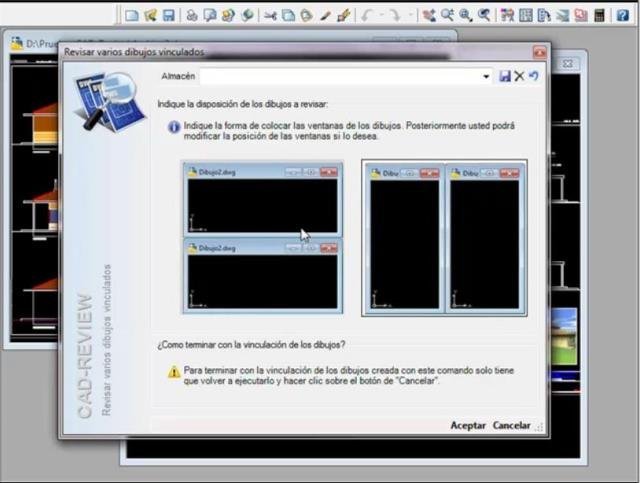Viewport: 640px width, 483px height.
Task: Click the Paste clipboard icon
Action: point(306,16)
